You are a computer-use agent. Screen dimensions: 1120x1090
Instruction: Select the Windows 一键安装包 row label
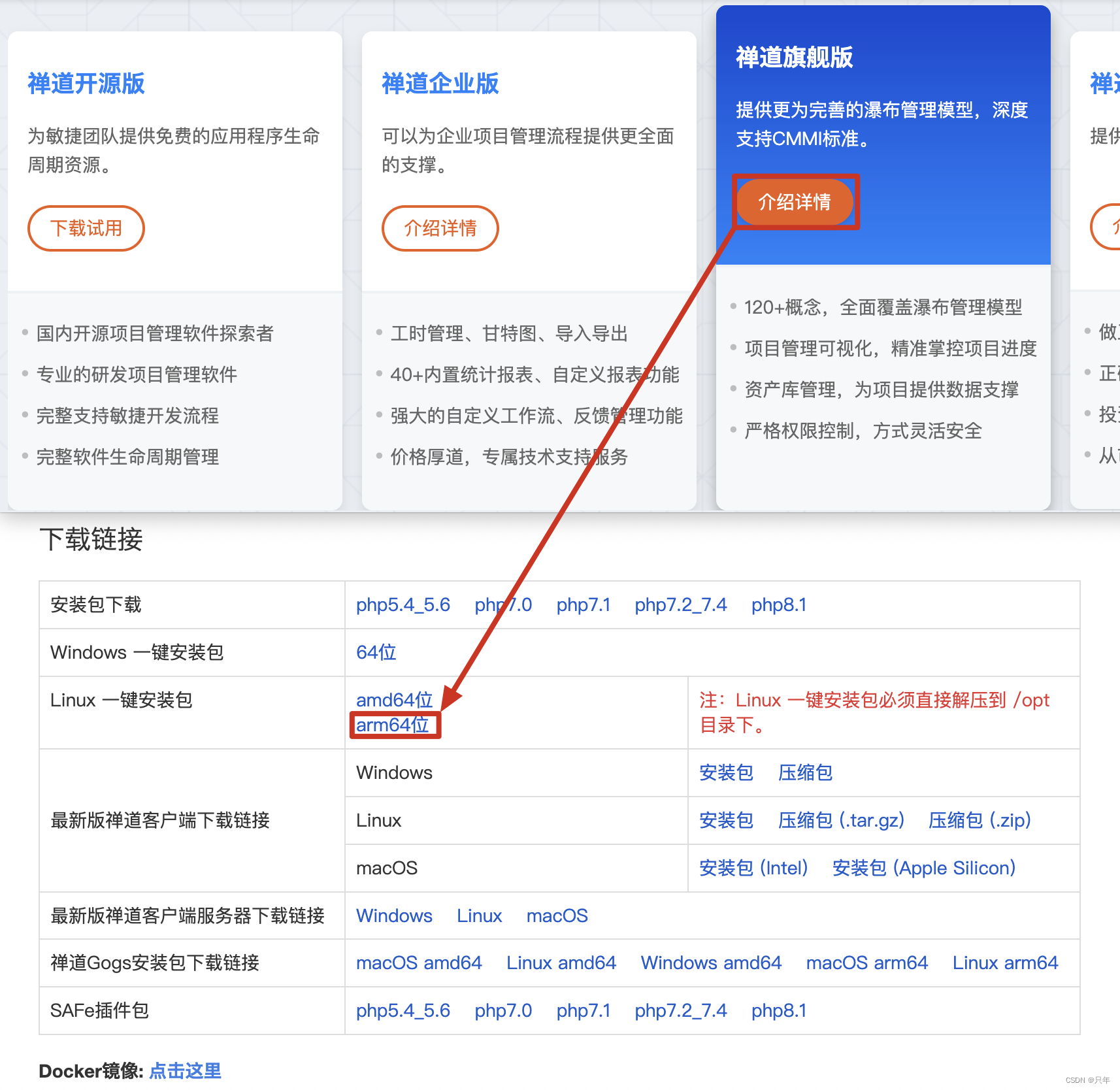pyautogui.click(x=137, y=652)
